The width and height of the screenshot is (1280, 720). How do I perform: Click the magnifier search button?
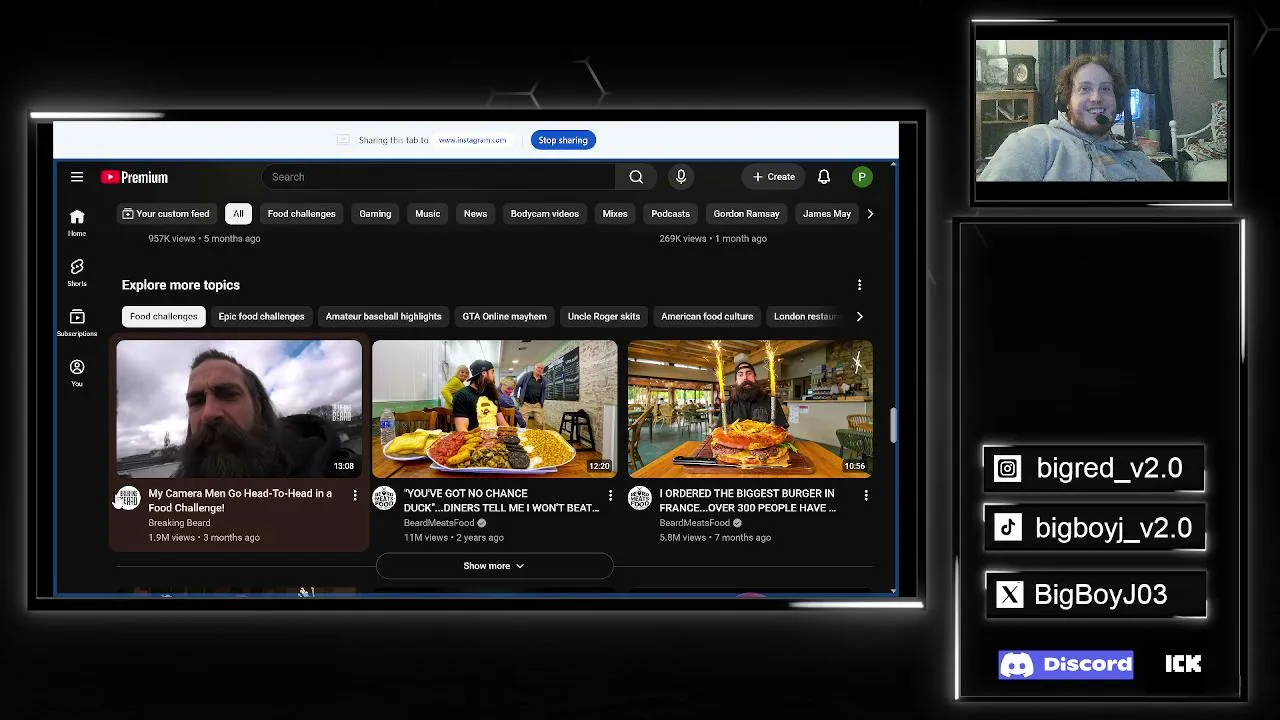636,177
